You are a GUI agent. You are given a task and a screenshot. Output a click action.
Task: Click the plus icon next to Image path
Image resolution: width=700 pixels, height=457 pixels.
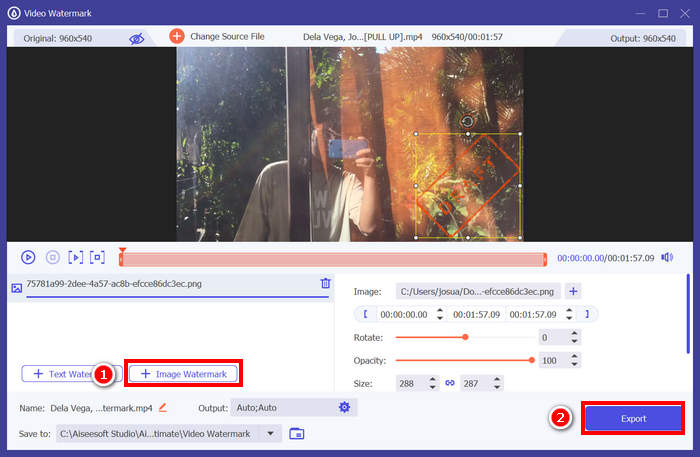click(573, 291)
